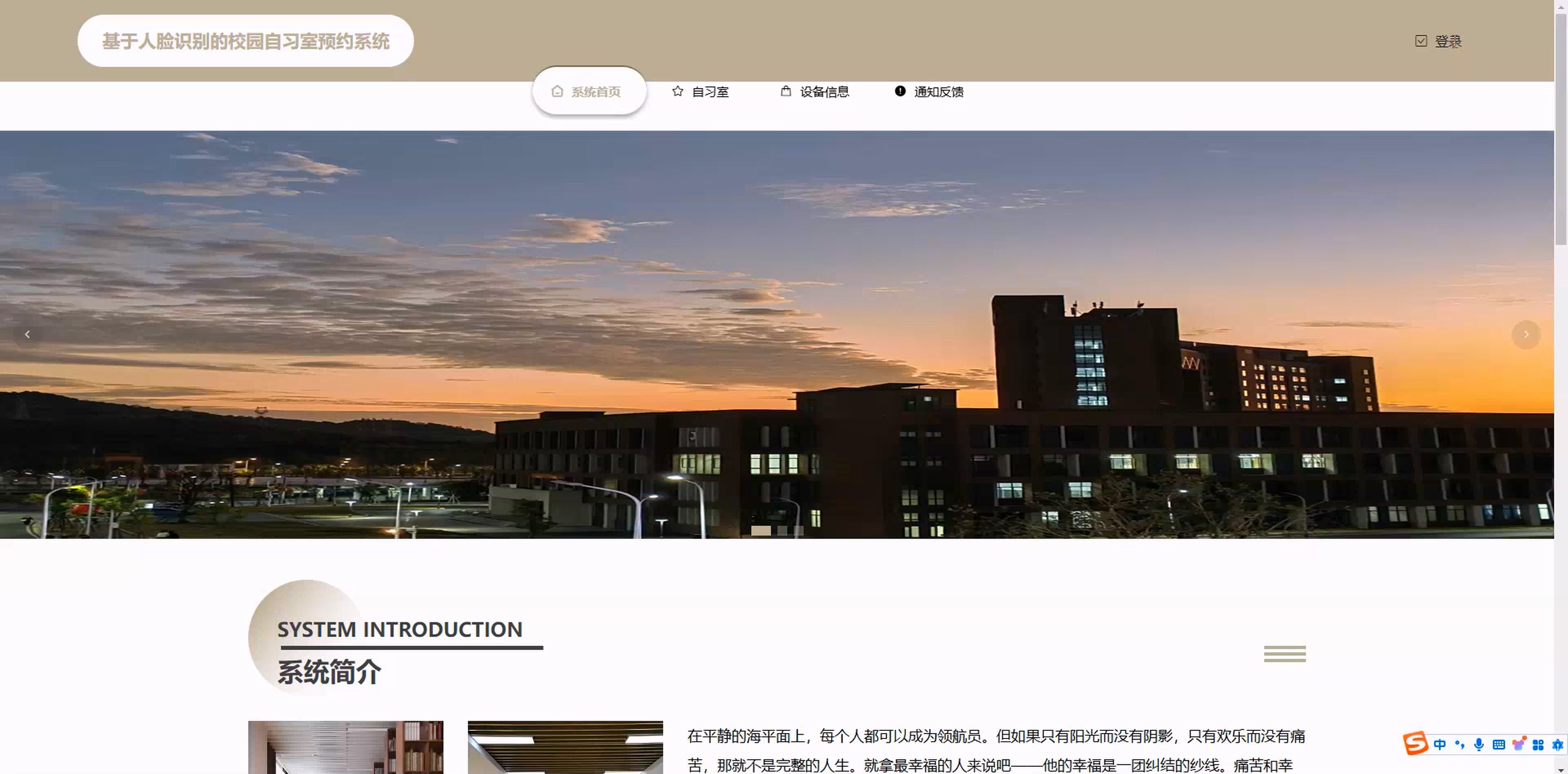The width and height of the screenshot is (1568, 774).
Task: Select the first carousel indicator dot
Action: click(x=760, y=531)
